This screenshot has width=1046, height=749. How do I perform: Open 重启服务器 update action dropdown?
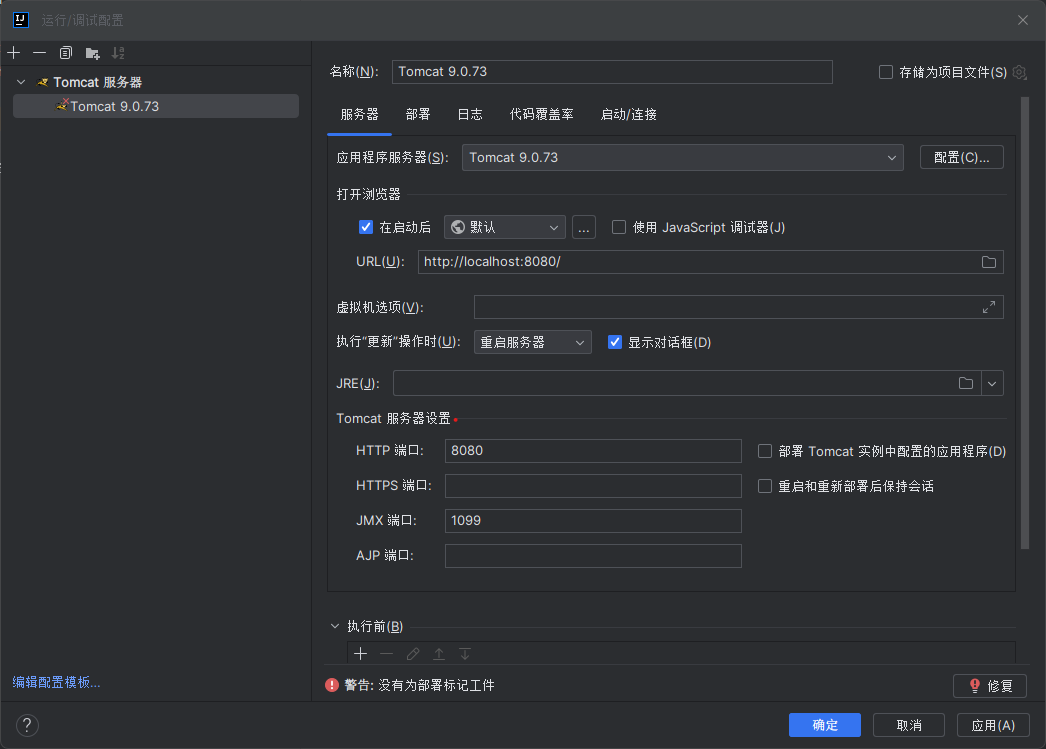tap(532, 342)
